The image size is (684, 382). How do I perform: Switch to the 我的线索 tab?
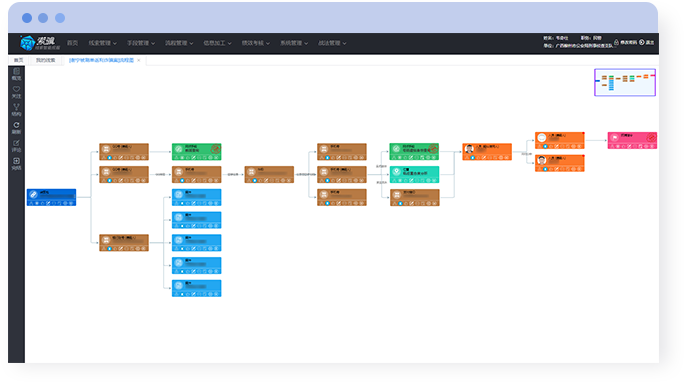tap(45, 60)
